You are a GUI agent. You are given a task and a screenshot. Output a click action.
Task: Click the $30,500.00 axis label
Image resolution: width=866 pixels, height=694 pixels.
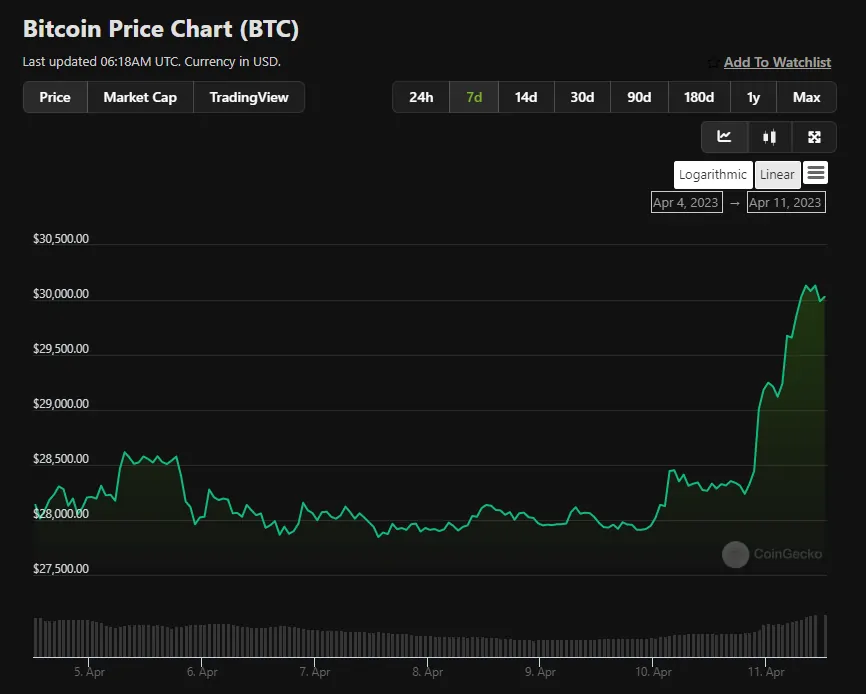point(61,239)
